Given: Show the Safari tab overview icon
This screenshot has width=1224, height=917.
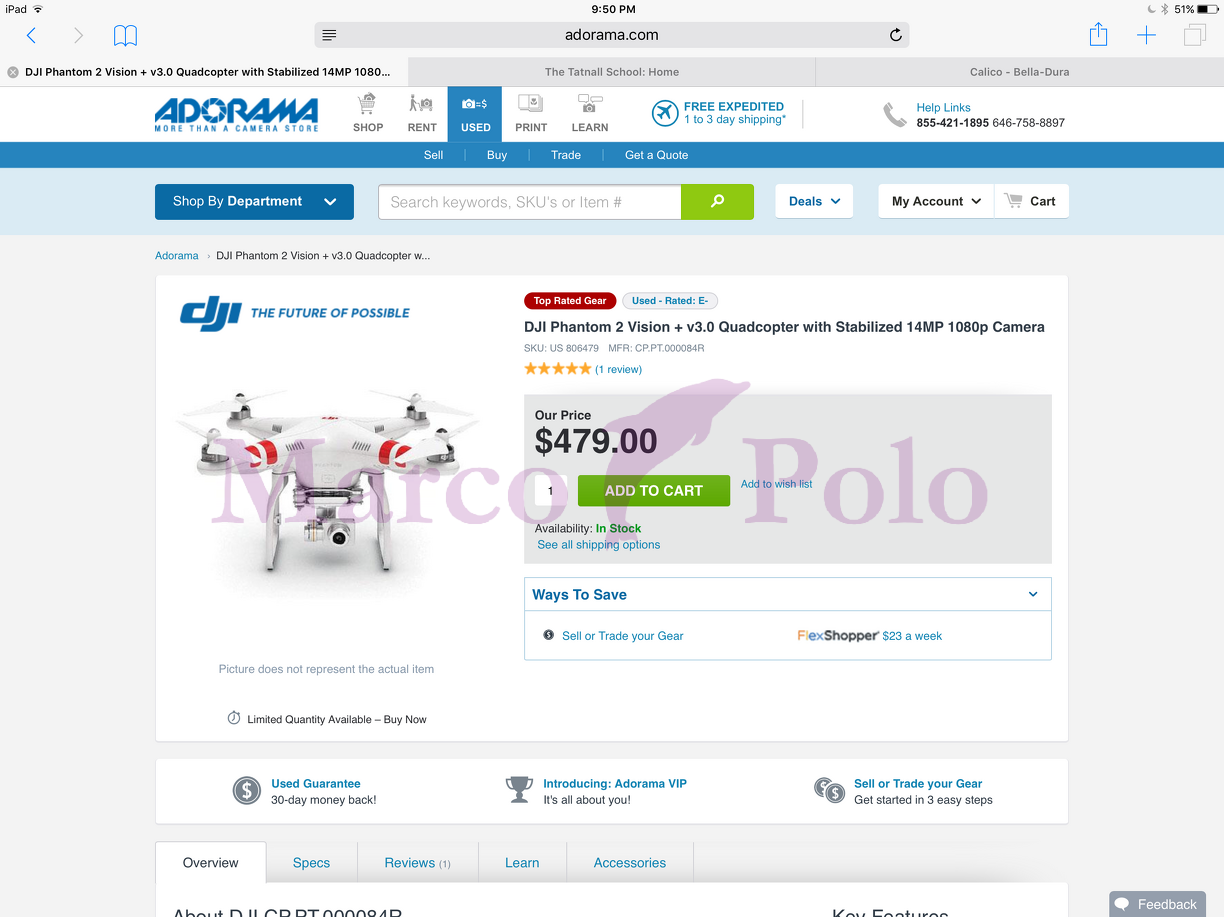Looking at the screenshot, I should point(1194,36).
